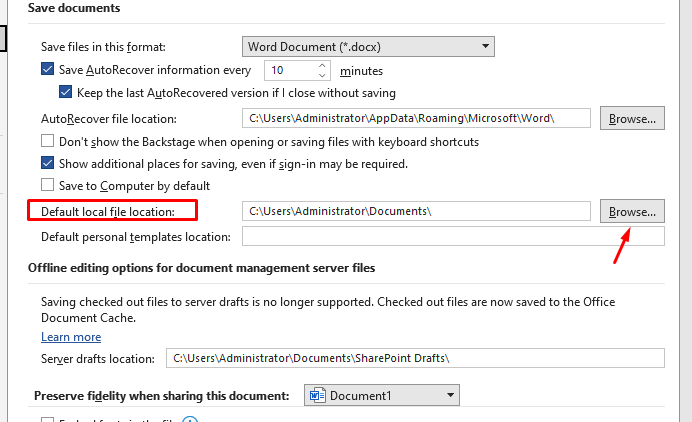Uncheck Keep the last AutoRecovered version

pos(65,92)
